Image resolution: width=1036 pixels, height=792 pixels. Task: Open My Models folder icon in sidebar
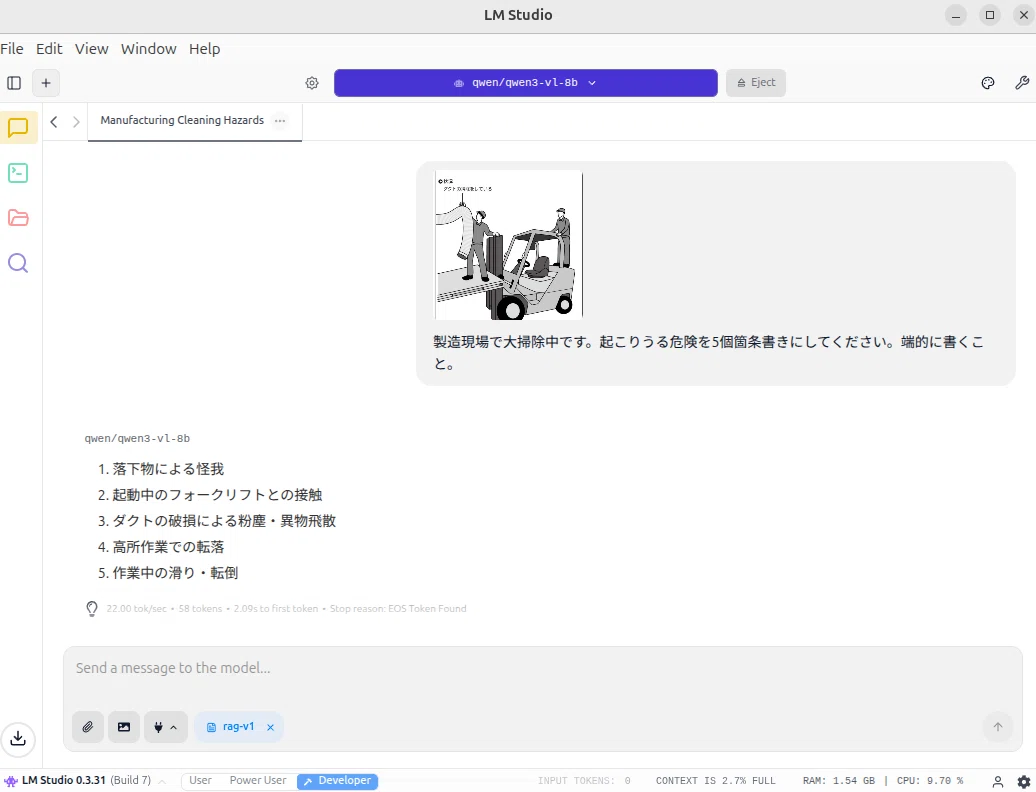pos(18,218)
